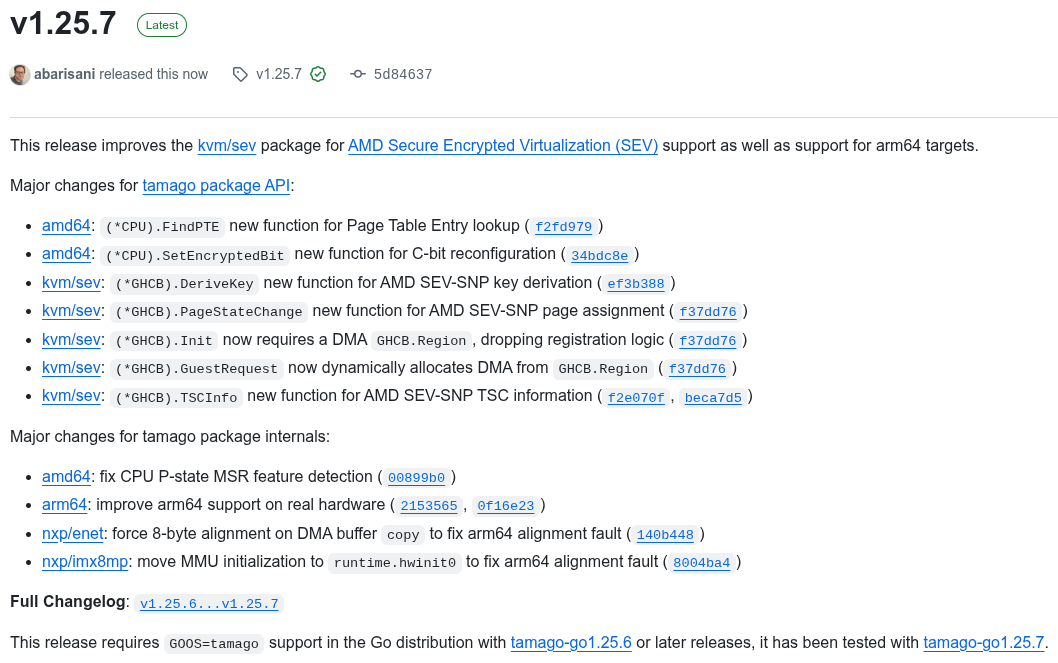Open commit 5d84637
The width and height of the screenshot is (1058, 663).
(x=403, y=74)
